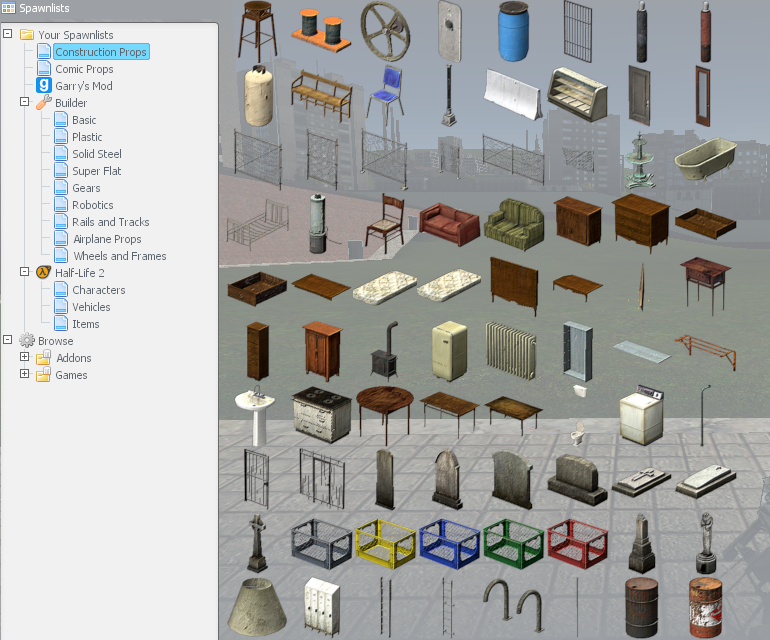Open the Items spawnlist
Image resolution: width=770 pixels, height=640 pixels.
click(x=85, y=324)
